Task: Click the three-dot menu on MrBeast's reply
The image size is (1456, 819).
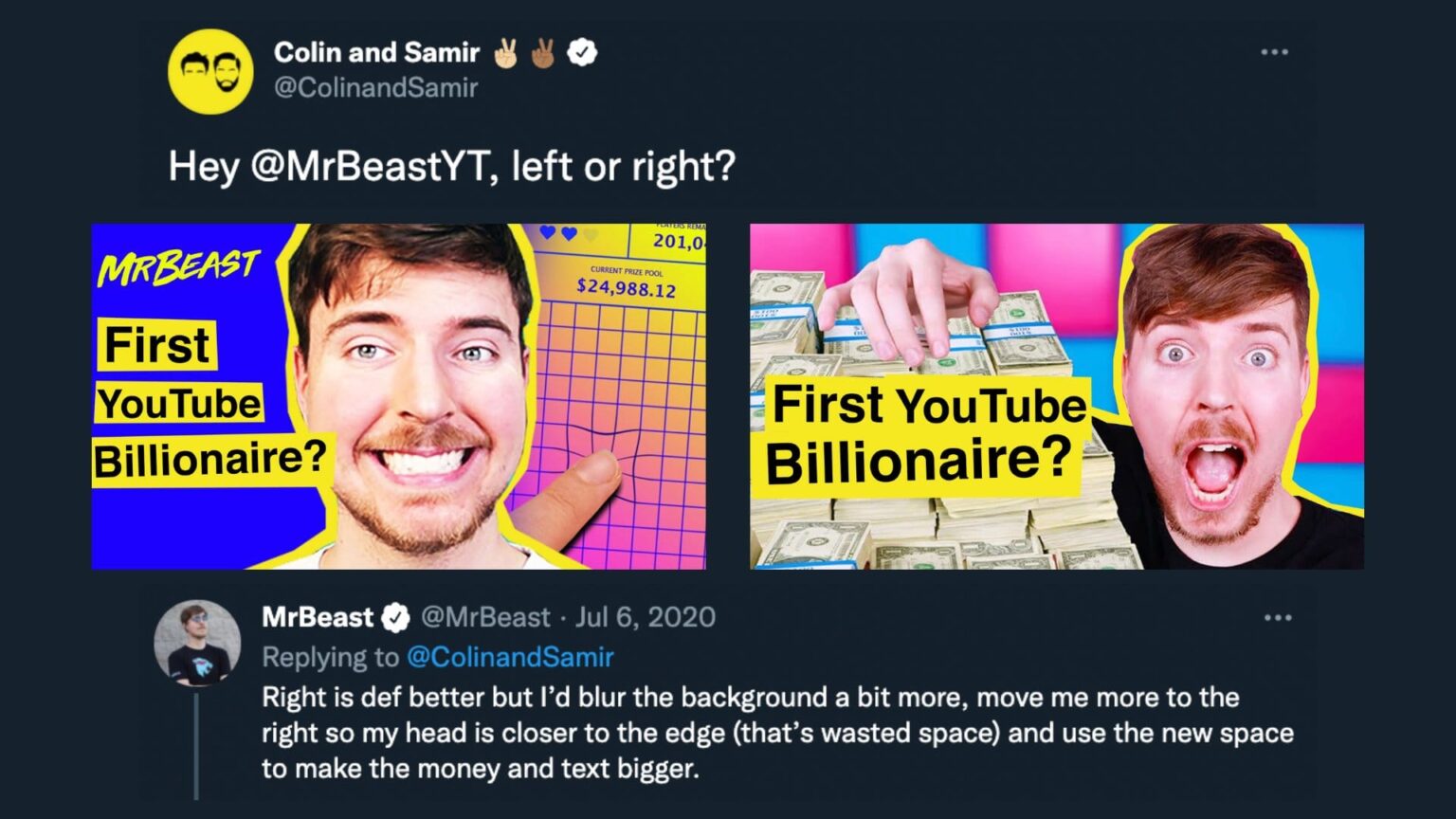Action: pyautogui.click(x=1275, y=617)
